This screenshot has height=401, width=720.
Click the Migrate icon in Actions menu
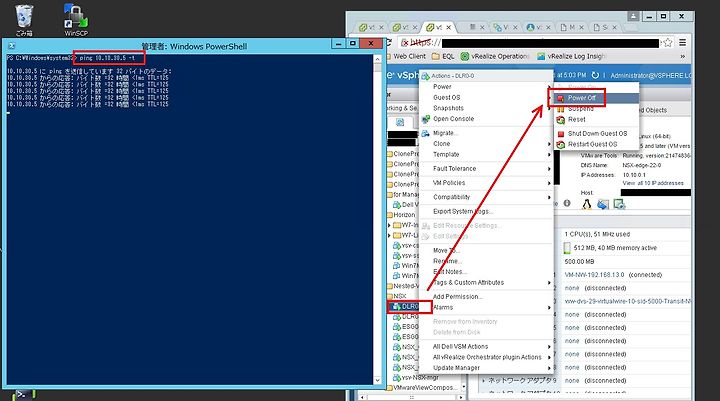(x=426, y=133)
